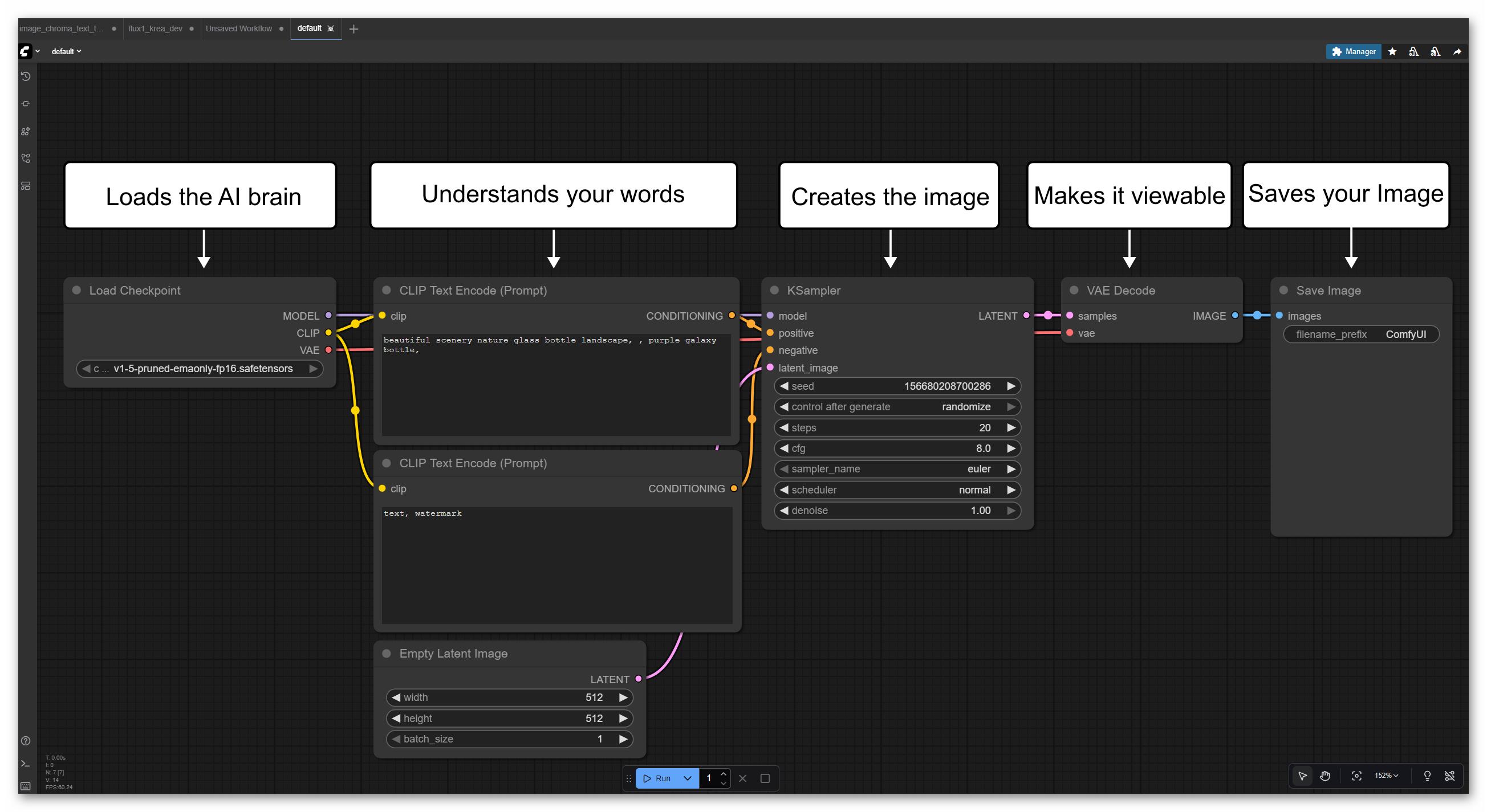
Task: Expand the Run button dropdown arrow
Action: [688, 778]
